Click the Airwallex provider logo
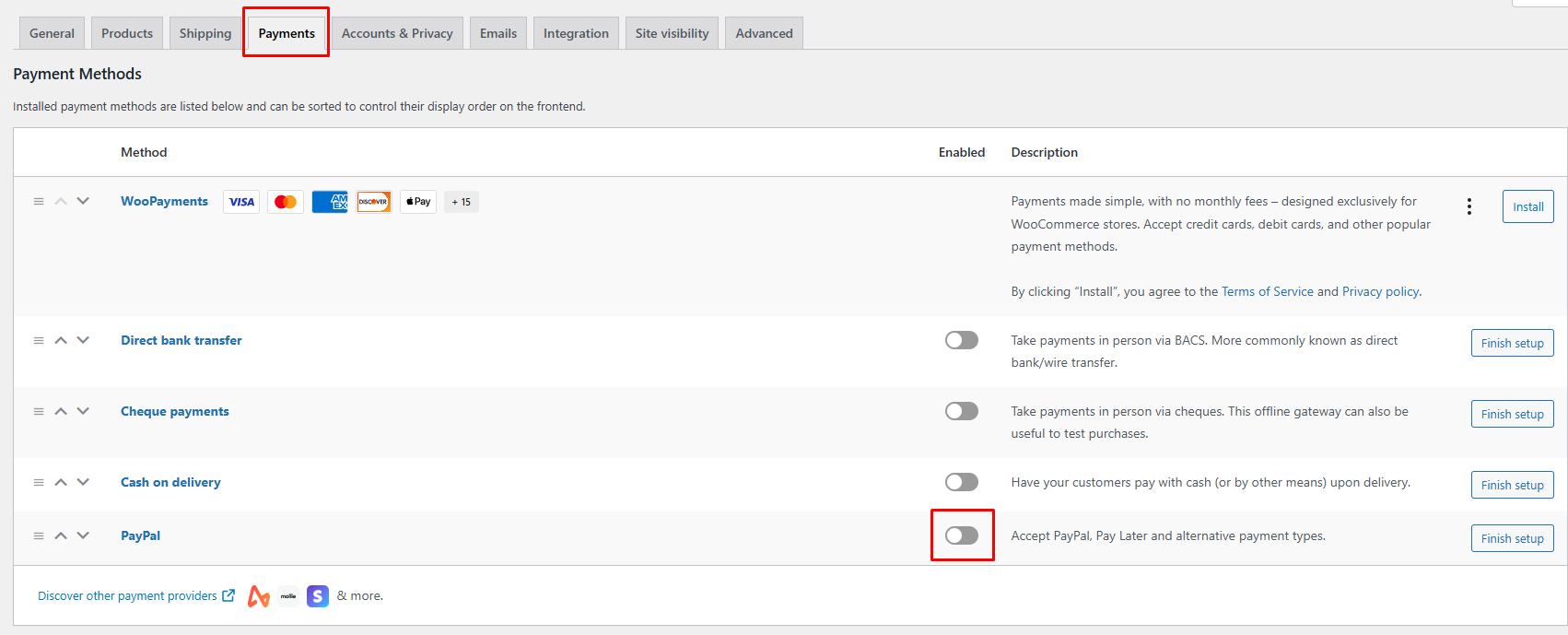Image resolution: width=1568 pixels, height=635 pixels. [x=259, y=596]
